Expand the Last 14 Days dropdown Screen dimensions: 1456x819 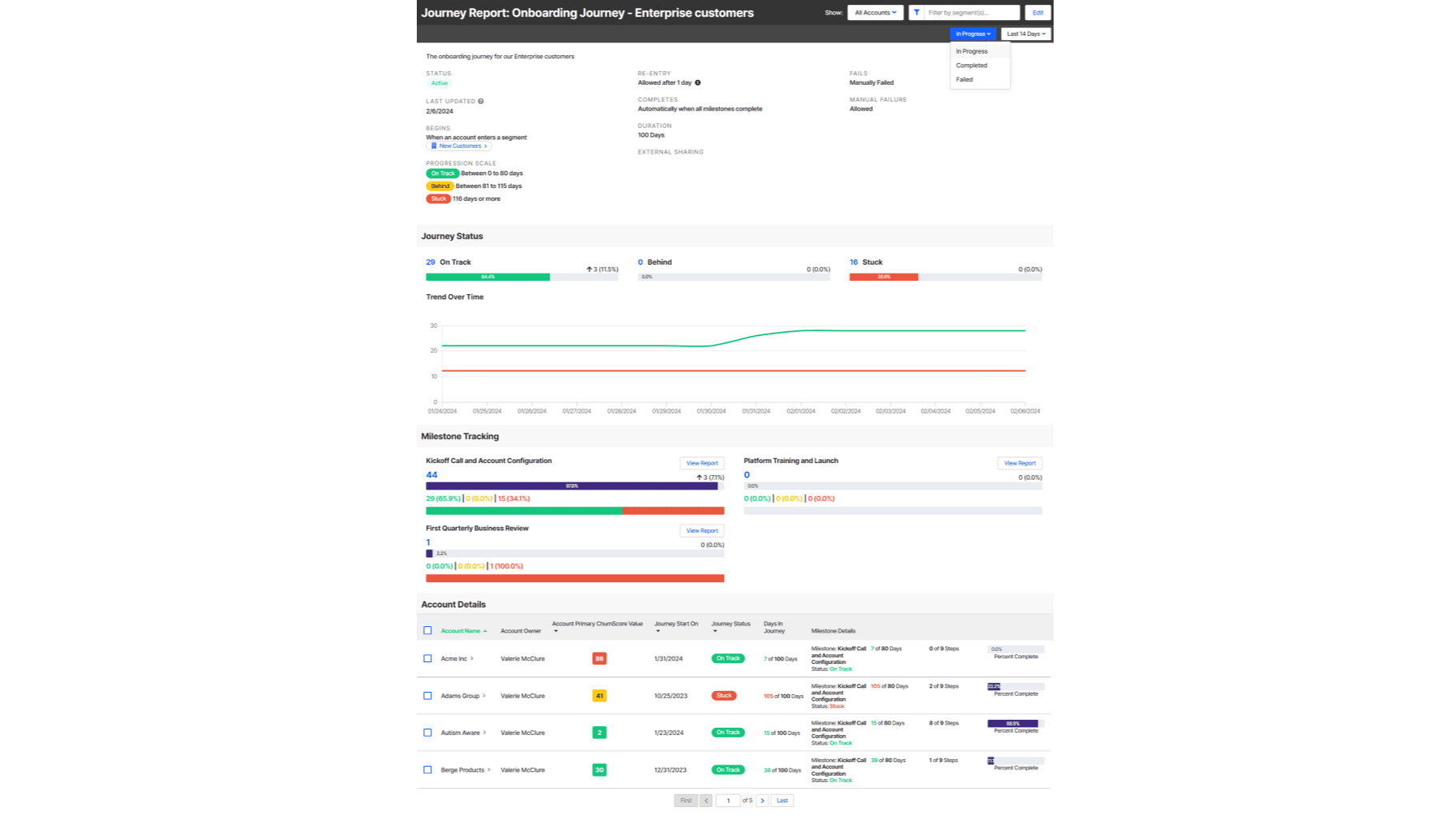pos(1026,34)
